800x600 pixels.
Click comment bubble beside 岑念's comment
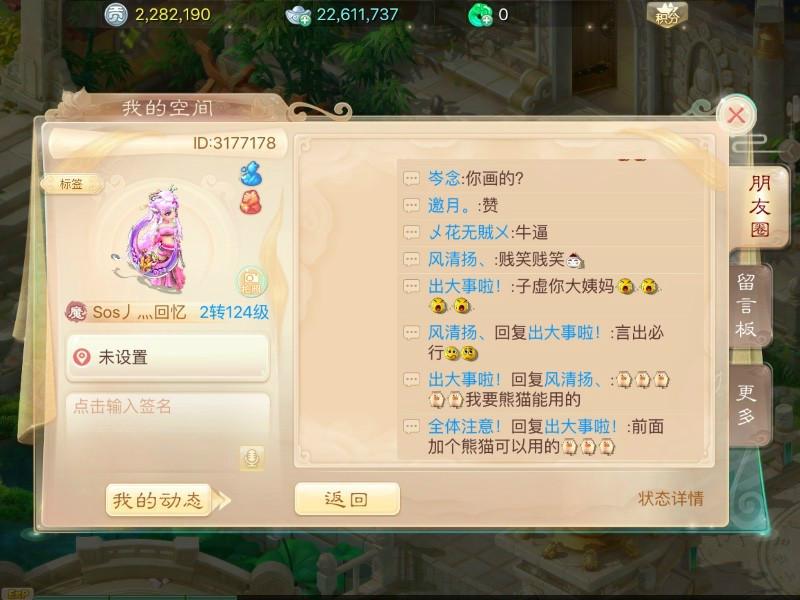[411, 179]
